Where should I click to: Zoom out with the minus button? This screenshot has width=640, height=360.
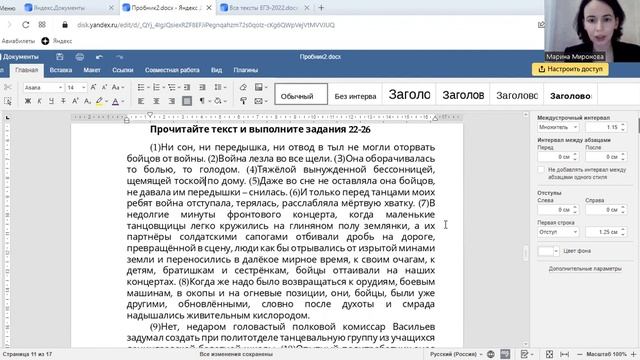(x=580, y=354)
